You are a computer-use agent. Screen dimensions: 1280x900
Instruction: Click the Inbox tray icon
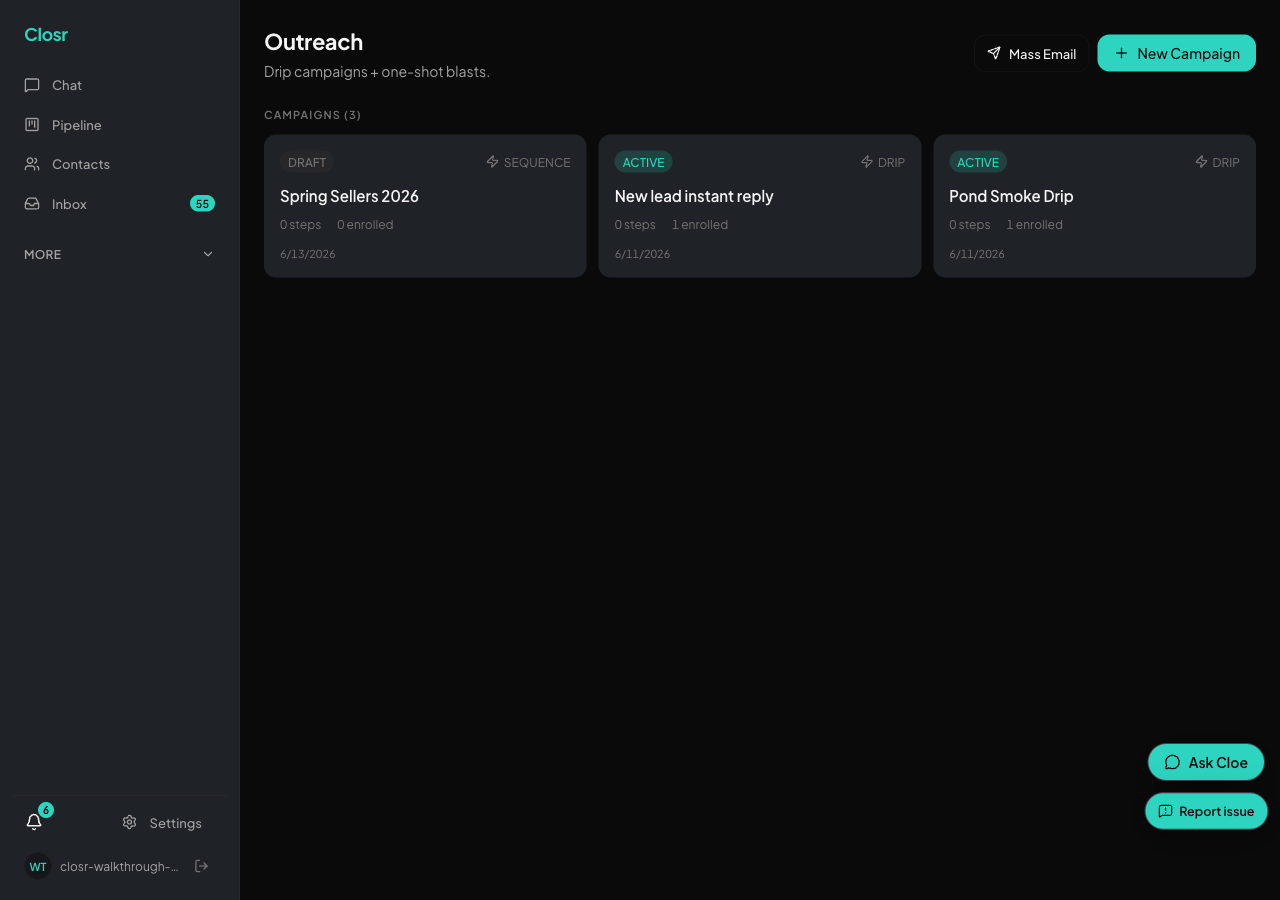32,204
